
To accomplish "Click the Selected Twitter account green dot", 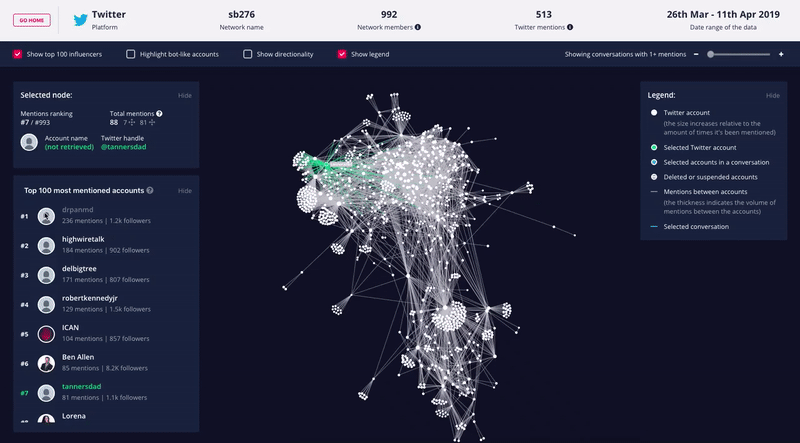I will (x=654, y=147).
